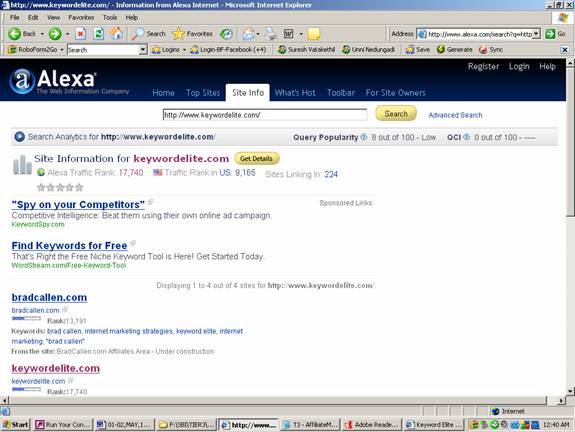Click the Query Popularity help icon
Screen dimensions: 575x432
363,137
